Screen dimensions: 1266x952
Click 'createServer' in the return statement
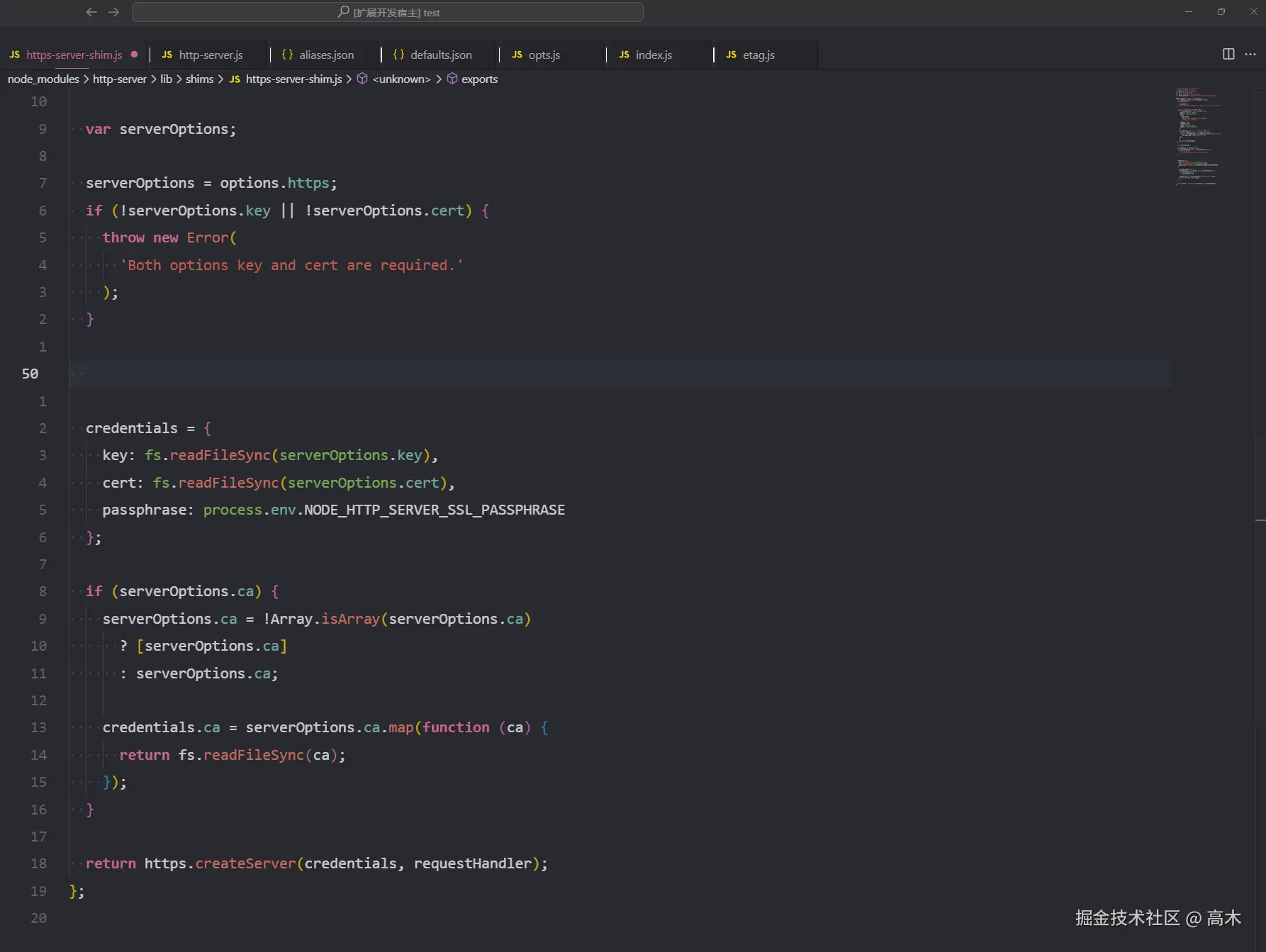coord(245,863)
